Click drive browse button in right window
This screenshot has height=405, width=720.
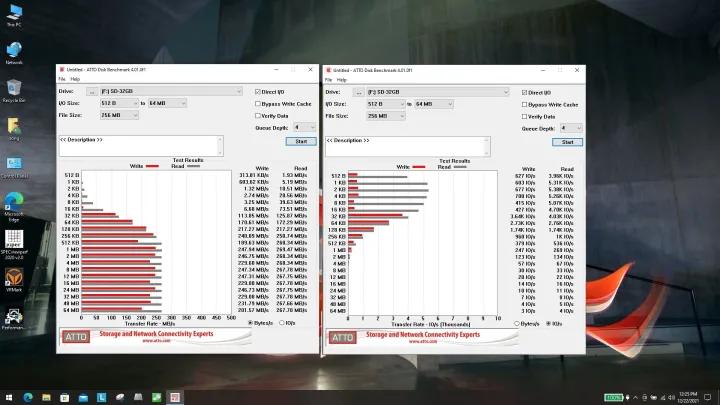point(358,92)
